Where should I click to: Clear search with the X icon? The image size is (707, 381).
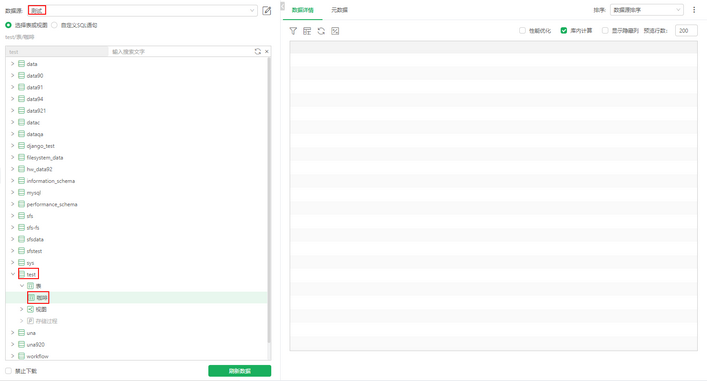click(266, 51)
